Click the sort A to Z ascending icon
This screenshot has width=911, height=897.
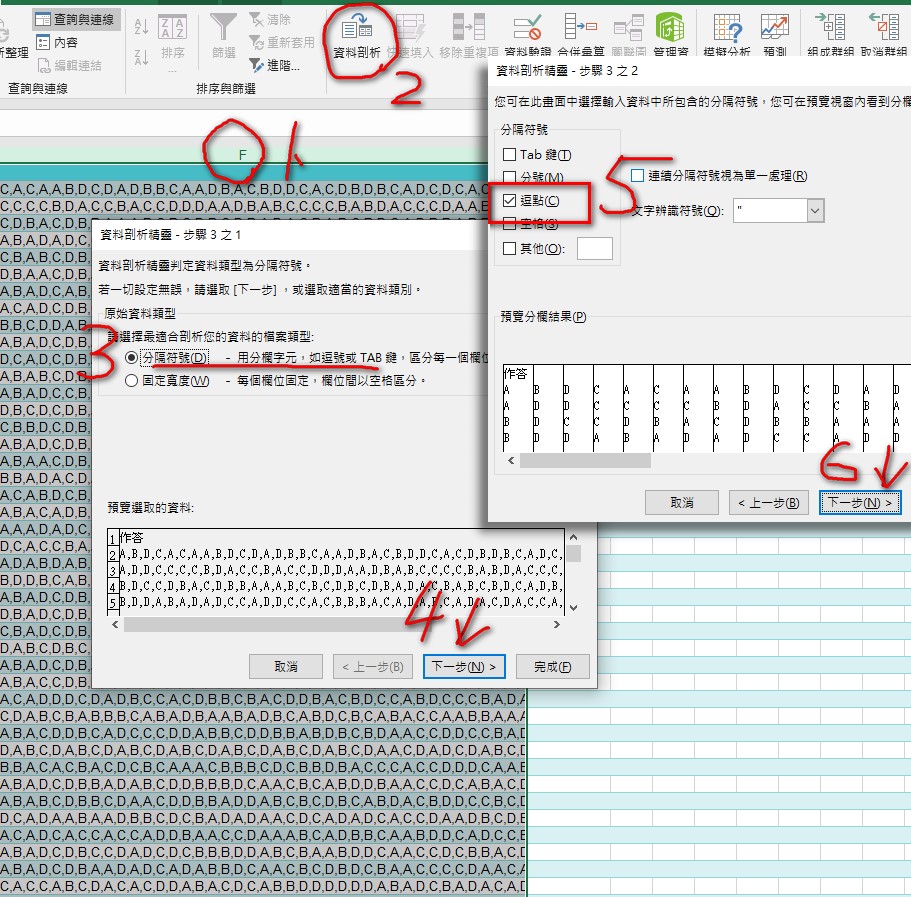point(141,27)
